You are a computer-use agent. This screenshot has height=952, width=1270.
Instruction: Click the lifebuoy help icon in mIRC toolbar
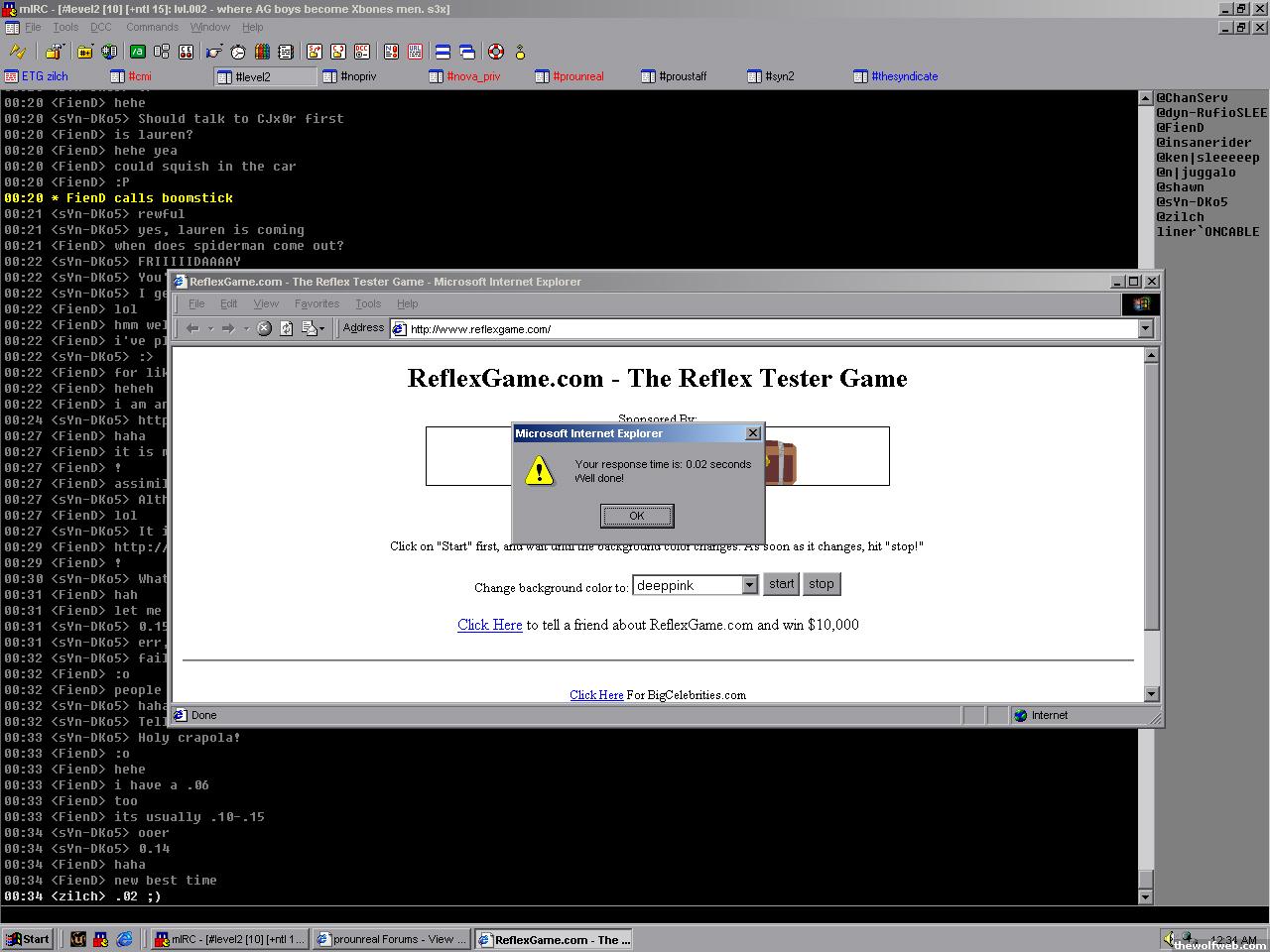[x=496, y=52]
